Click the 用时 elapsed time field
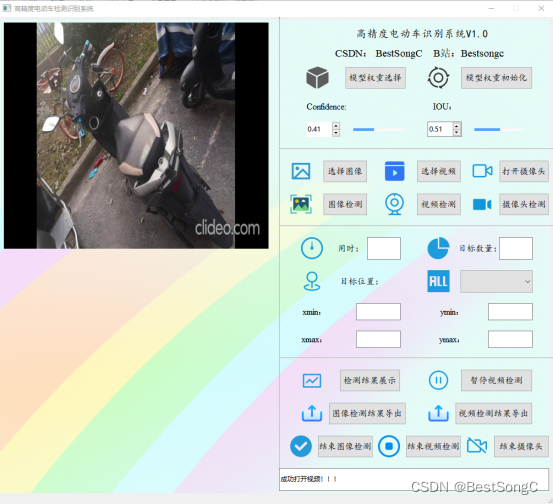 tap(384, 249)
